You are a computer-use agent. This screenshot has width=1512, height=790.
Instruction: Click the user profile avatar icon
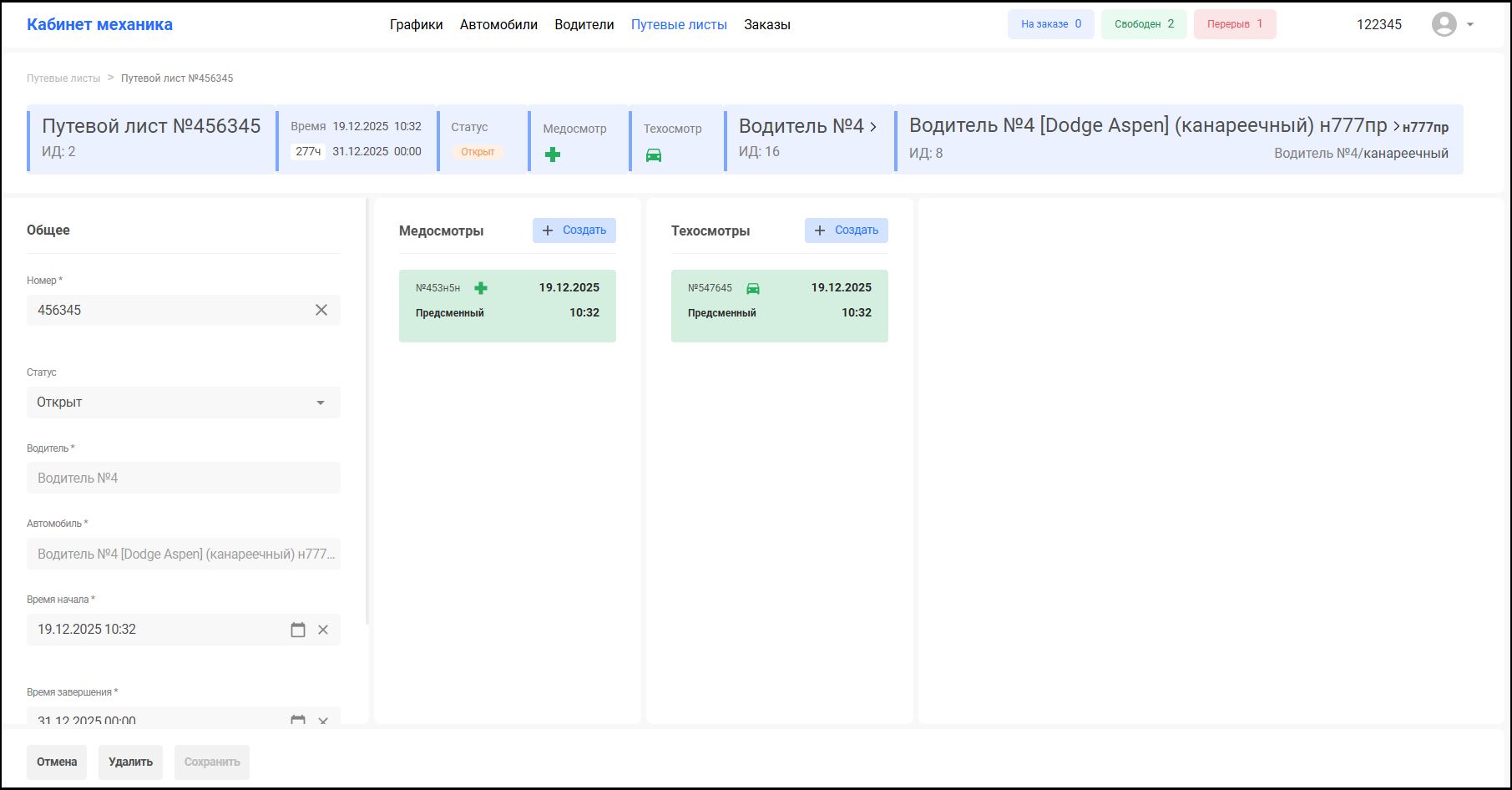(1444, 24)
